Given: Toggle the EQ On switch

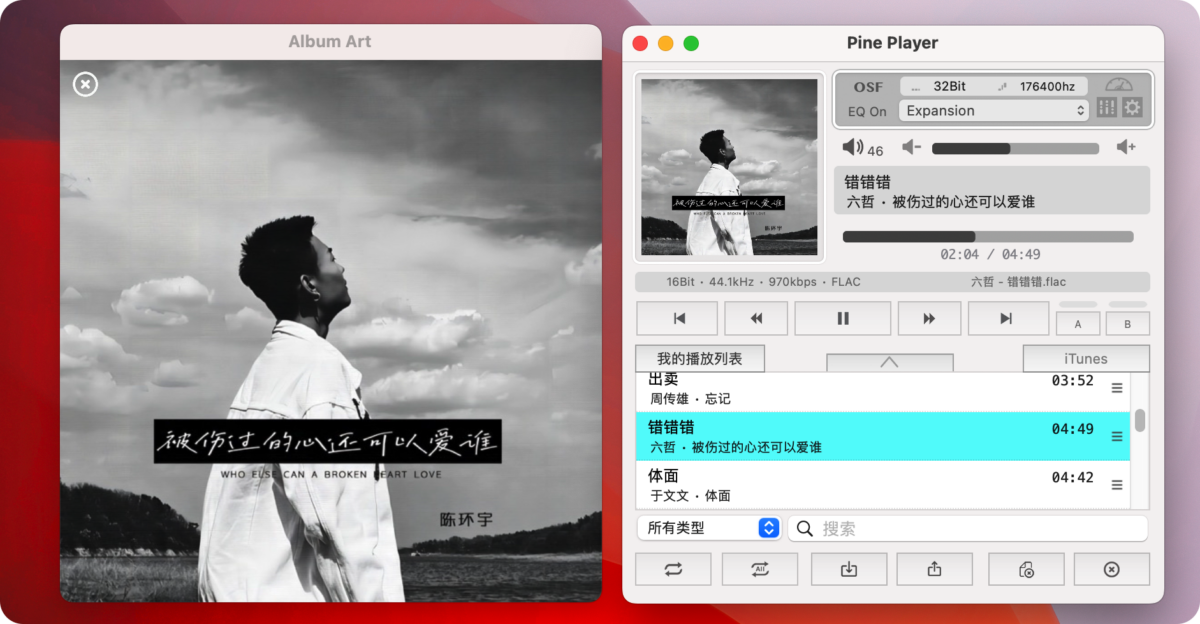Looking at the screenshot, I should 867,111.
